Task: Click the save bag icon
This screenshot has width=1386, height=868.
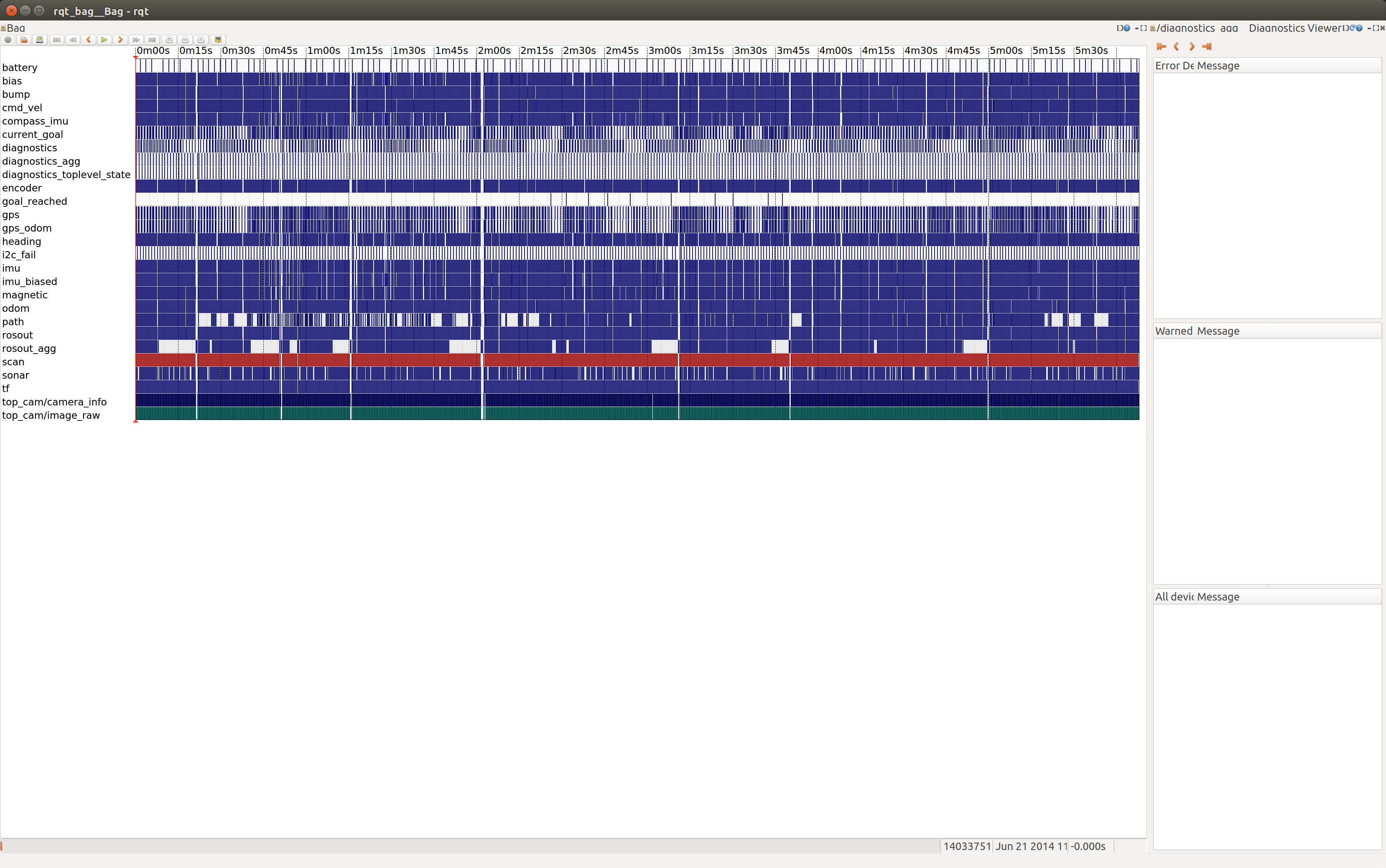Action: point(40,40)
